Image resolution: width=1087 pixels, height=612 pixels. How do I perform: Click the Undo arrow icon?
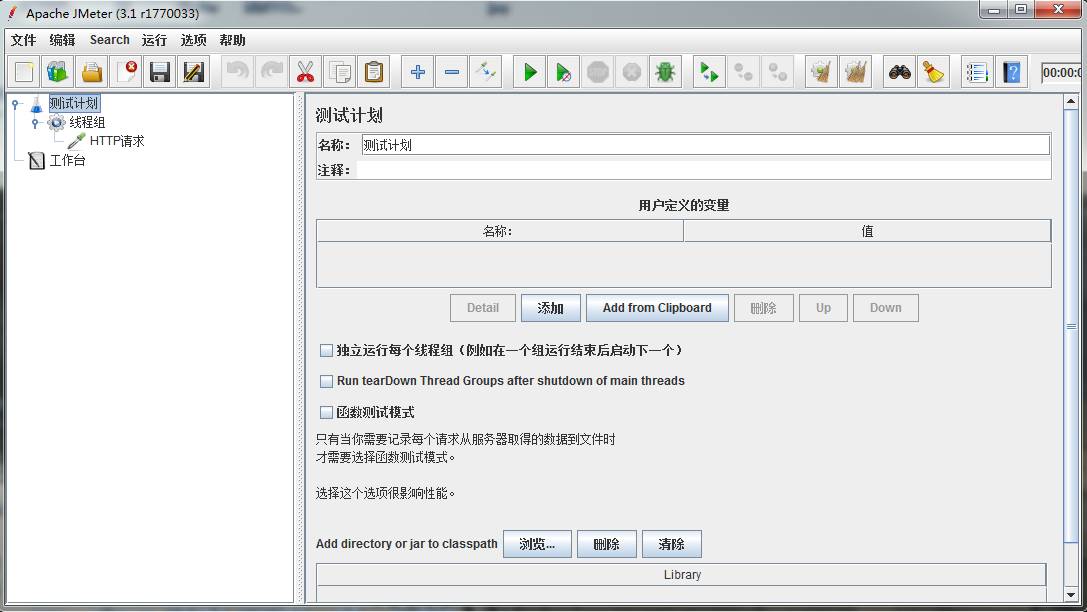(x=238, y=72)
